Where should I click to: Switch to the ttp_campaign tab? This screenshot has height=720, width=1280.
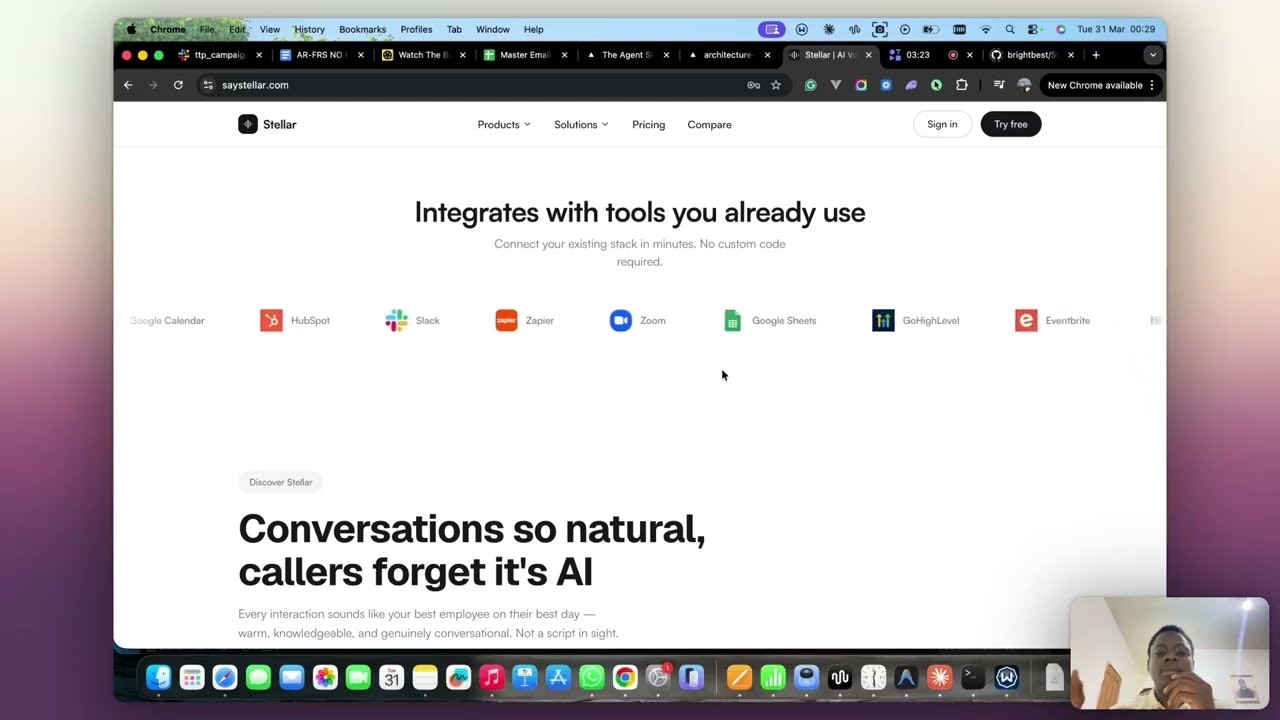click(x=218, y=55)
